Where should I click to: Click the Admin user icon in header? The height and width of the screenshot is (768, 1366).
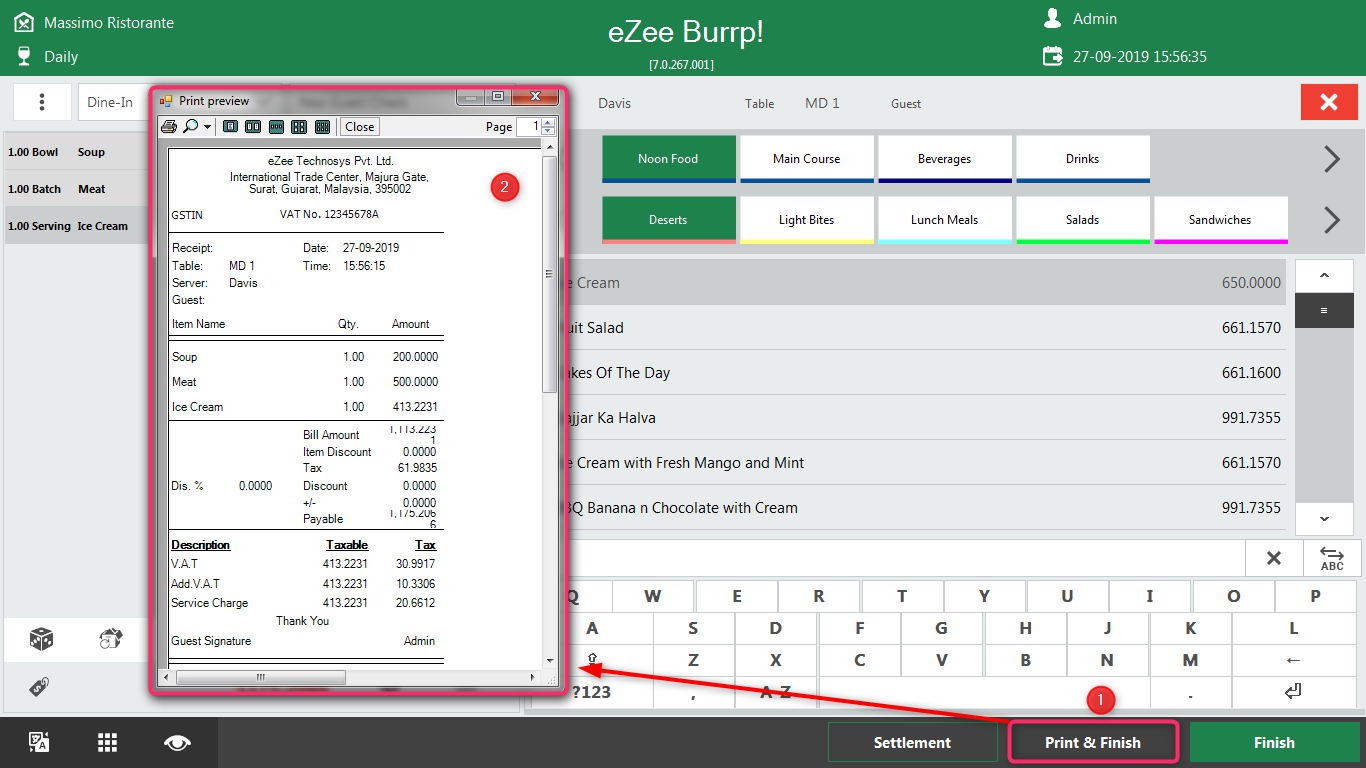[1052, 18]
